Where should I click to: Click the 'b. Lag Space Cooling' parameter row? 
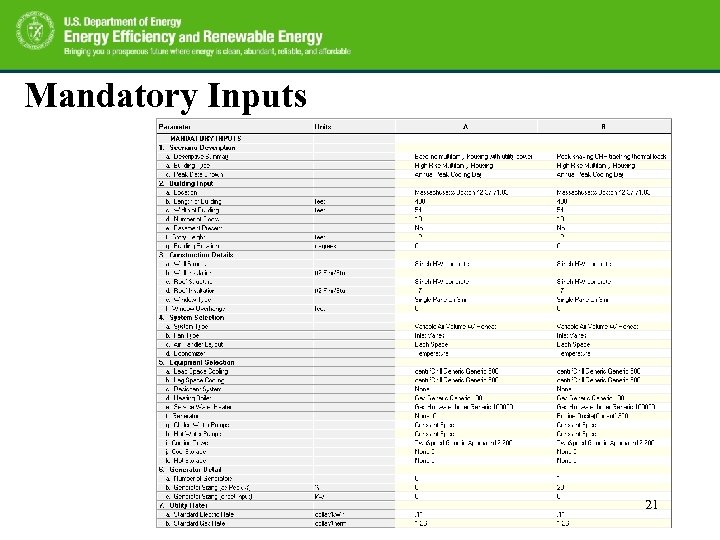coord(413,380)
